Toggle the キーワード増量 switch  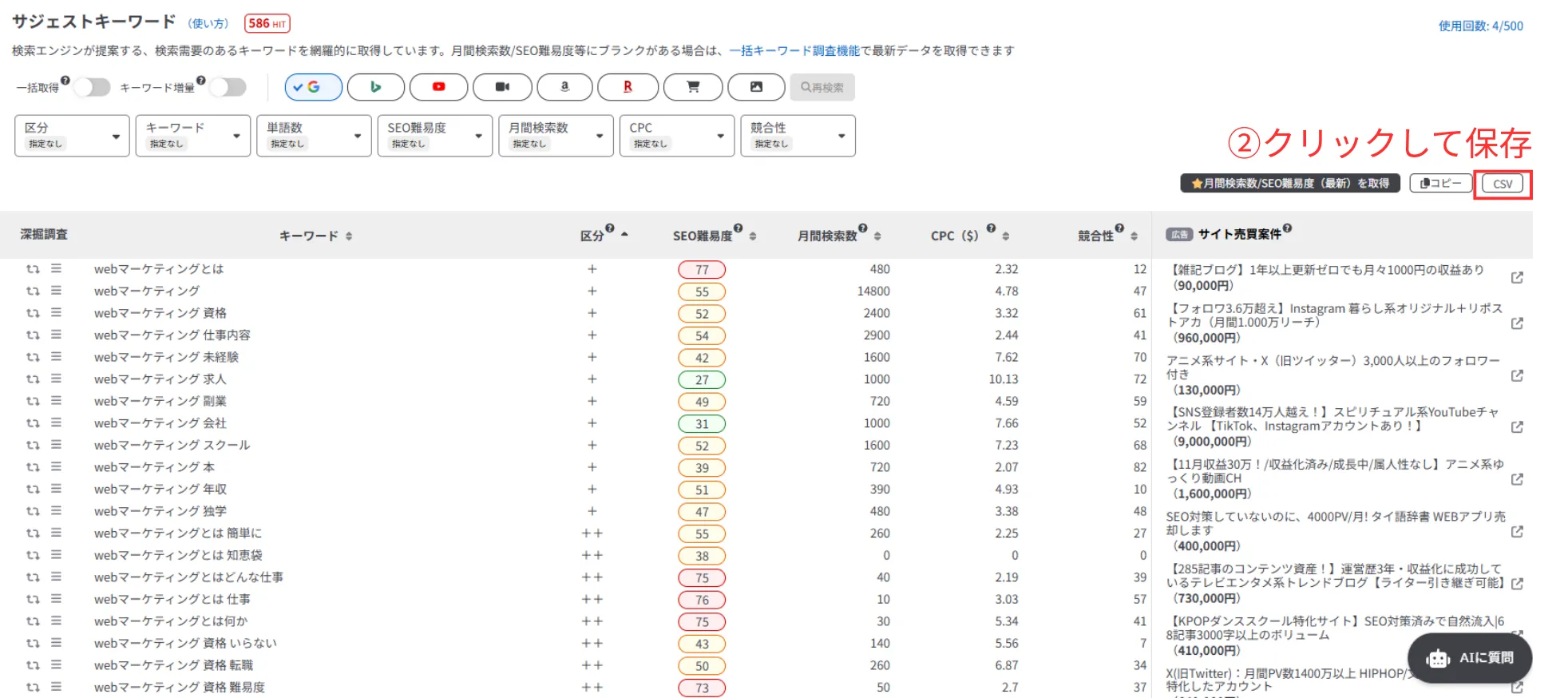coord(228,87)
